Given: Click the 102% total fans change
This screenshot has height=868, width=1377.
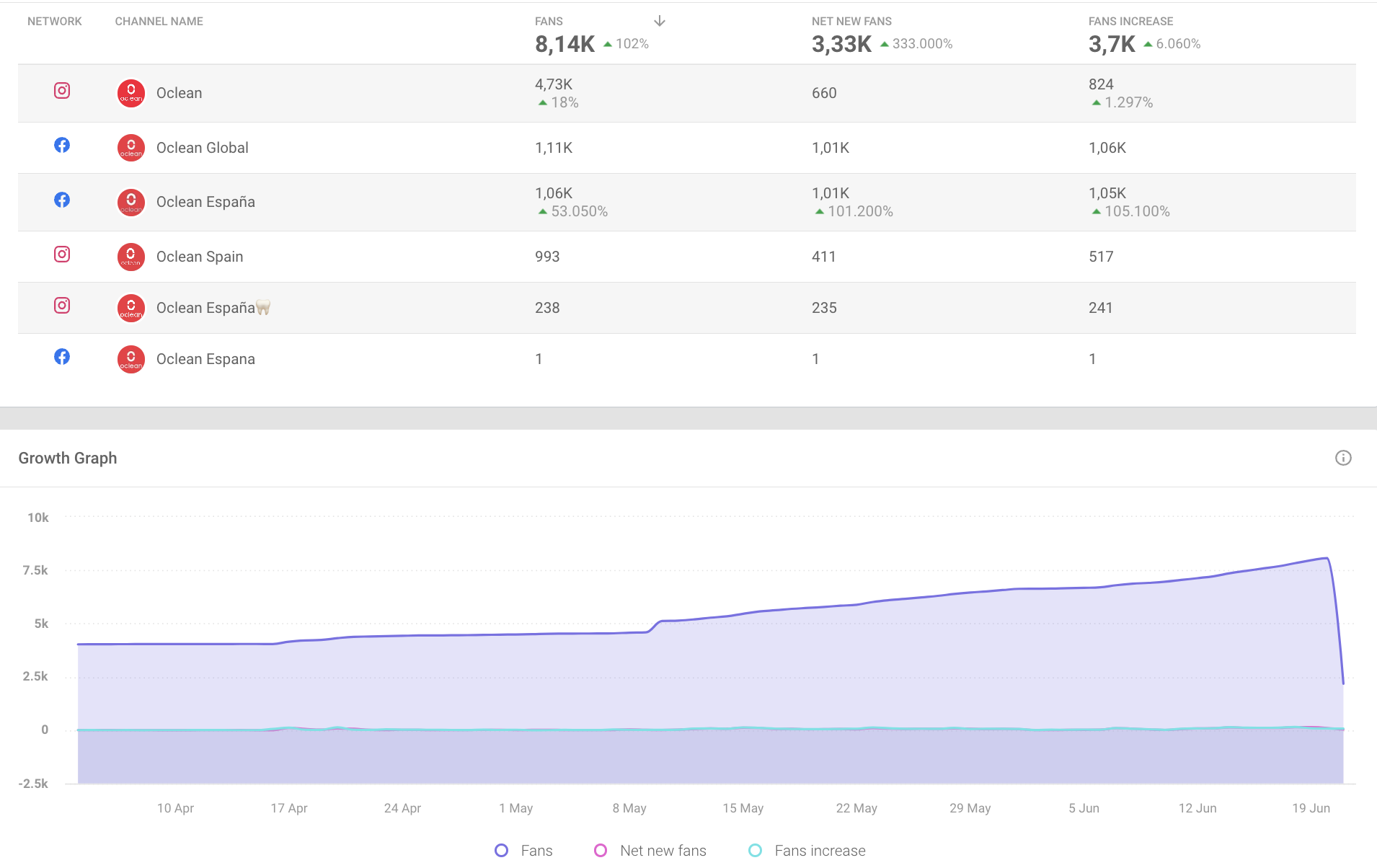Looking at the screenshot, I should (x=626, y=44).
